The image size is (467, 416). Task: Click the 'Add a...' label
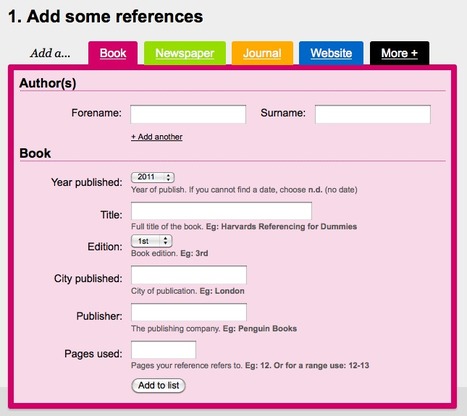click(50, 53)
